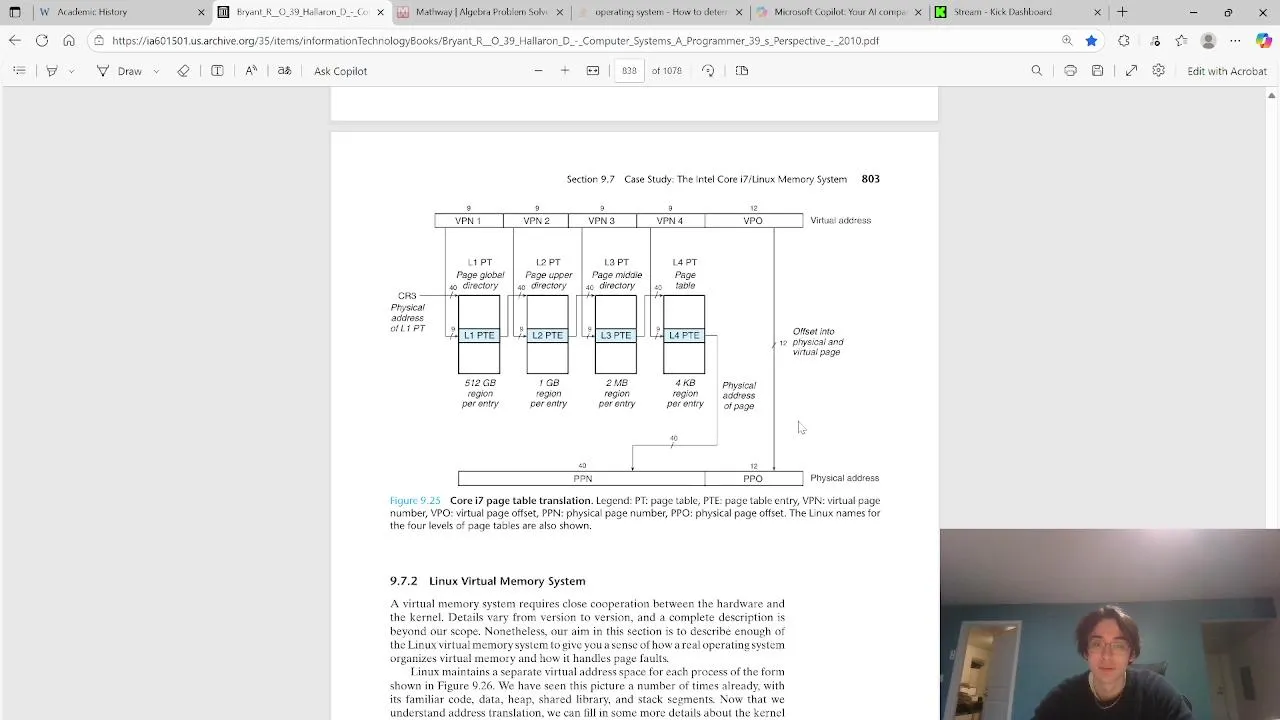Click Edit with Acrobat button
Screen dimensions: 1280x720
pyautogui.click(x=1227, y=71)
